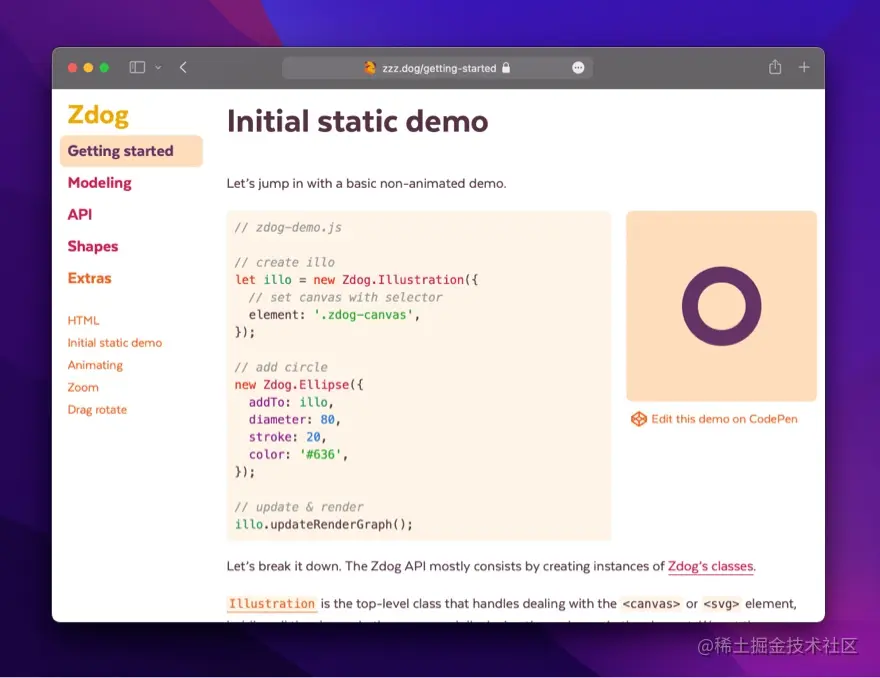Click the 'addTo: illo,' code line
880x678 pixels.
(291, 402)
